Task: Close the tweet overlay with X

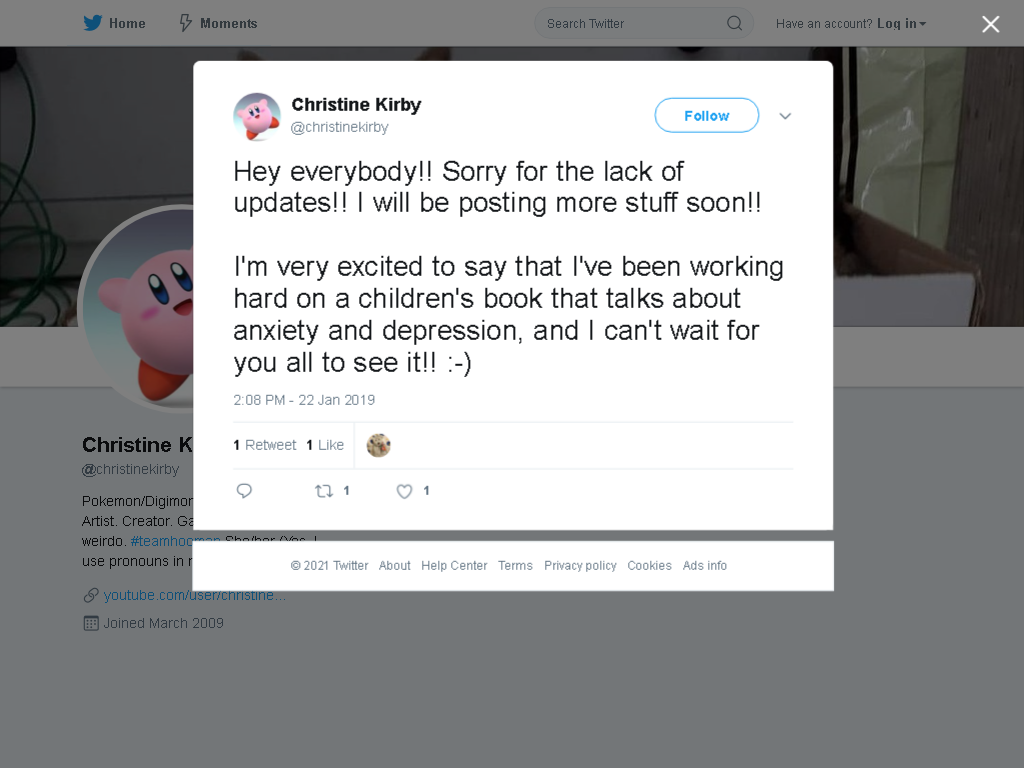Action: (x=991, y=24)
